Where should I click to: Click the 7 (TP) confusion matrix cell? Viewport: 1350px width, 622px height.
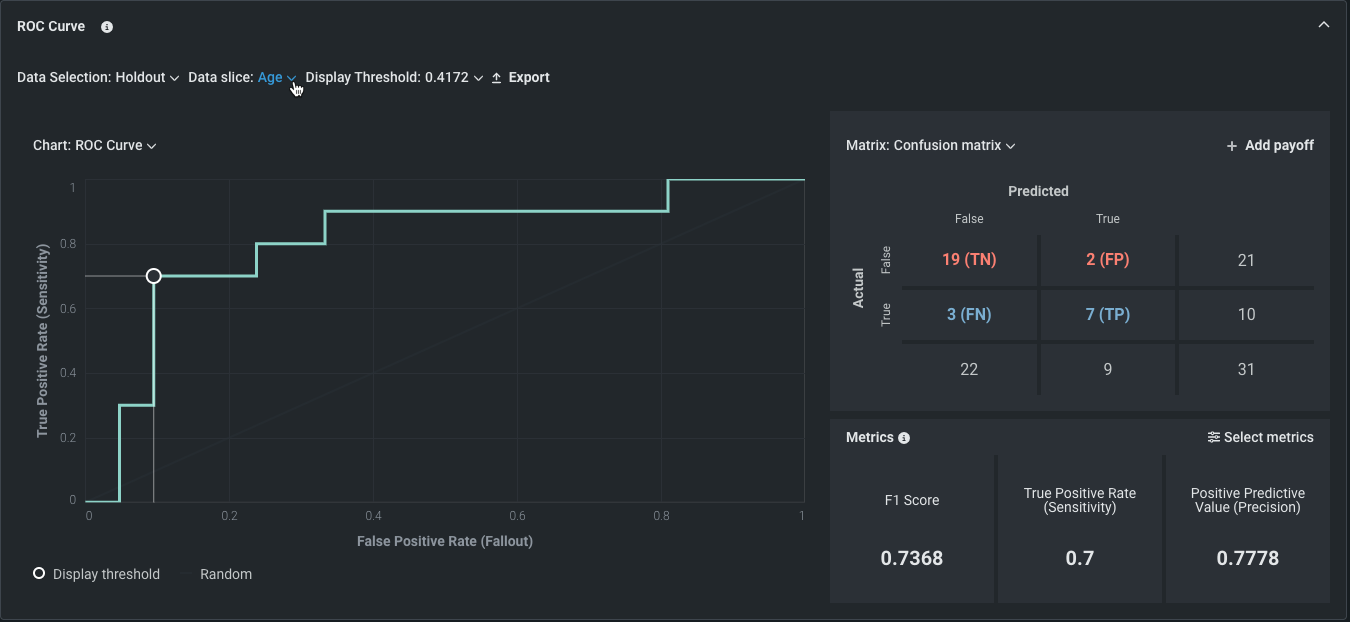click(1107, 314)
